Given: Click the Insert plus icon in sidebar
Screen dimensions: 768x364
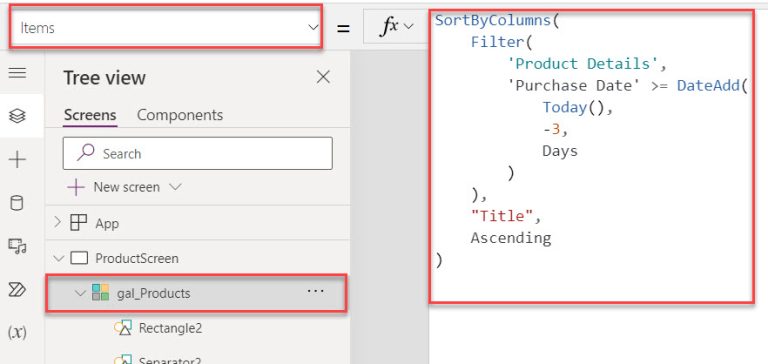Looking at the screenshot, I should (x=17, y=160).
